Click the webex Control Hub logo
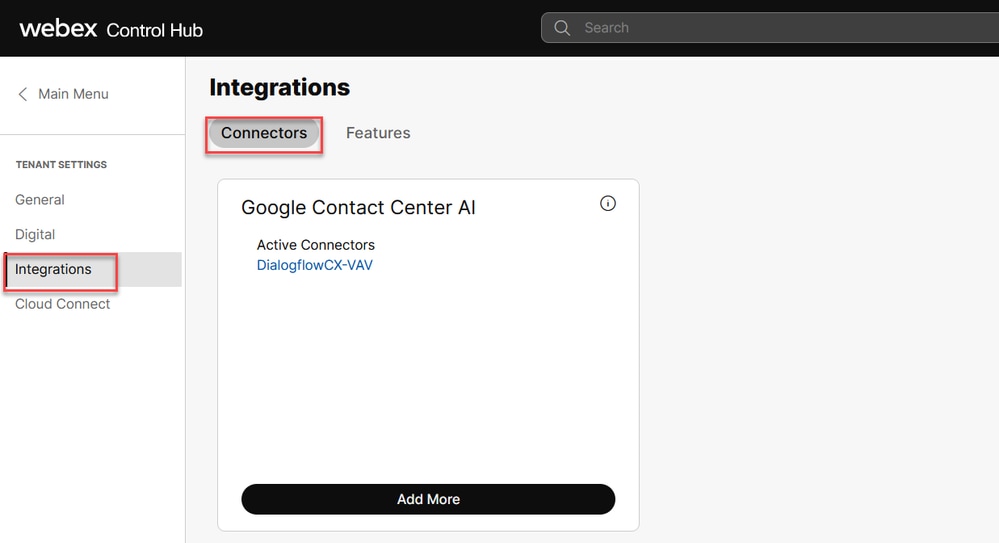The image size is (999, 543). point(111,29)
